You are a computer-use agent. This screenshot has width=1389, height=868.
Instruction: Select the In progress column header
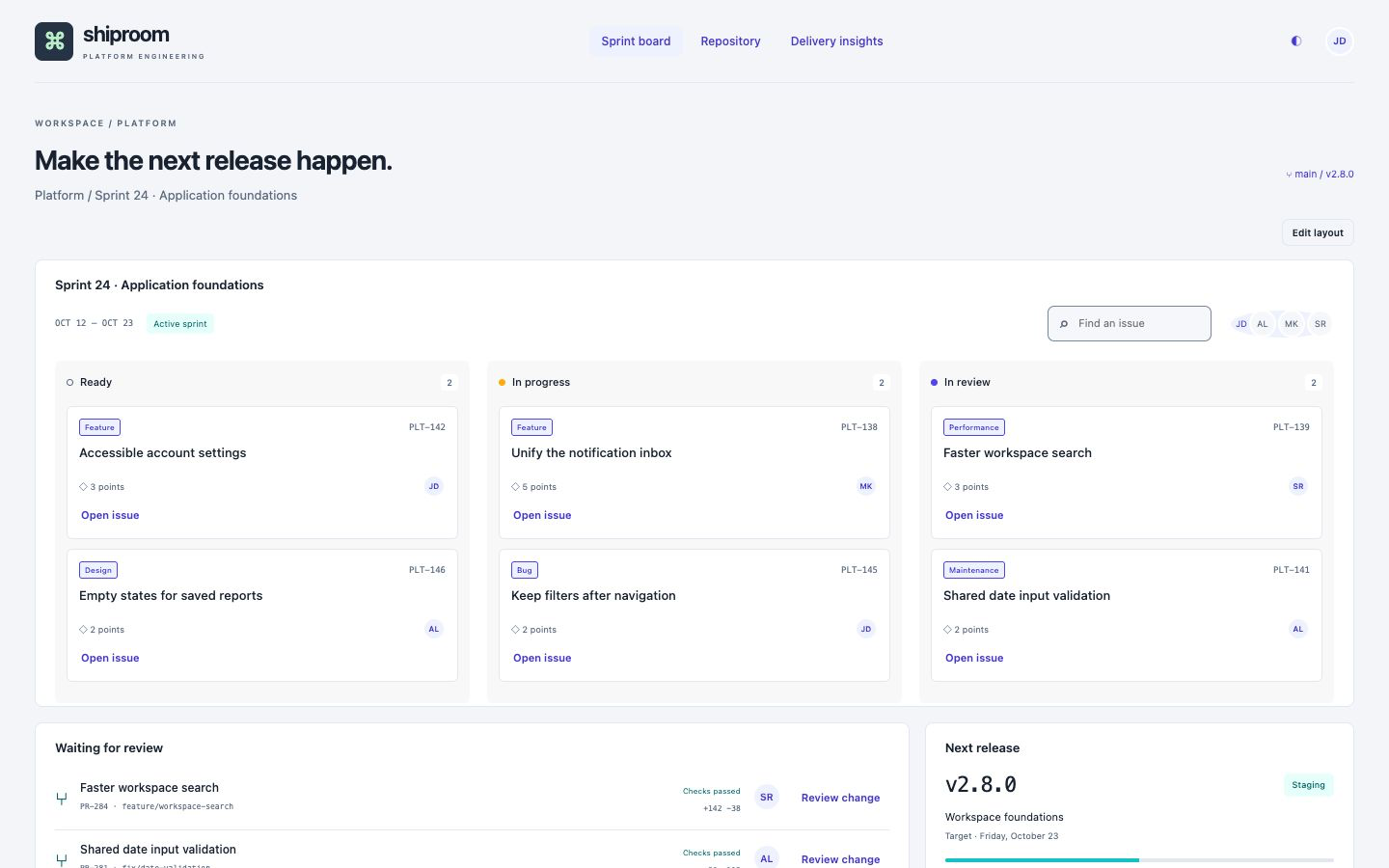pyautogui.click(x=541, y=382)
